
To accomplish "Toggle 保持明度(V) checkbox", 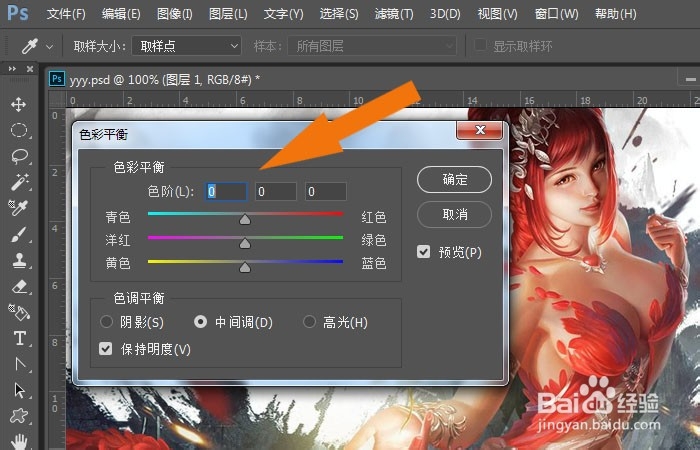I will [105, 348].
